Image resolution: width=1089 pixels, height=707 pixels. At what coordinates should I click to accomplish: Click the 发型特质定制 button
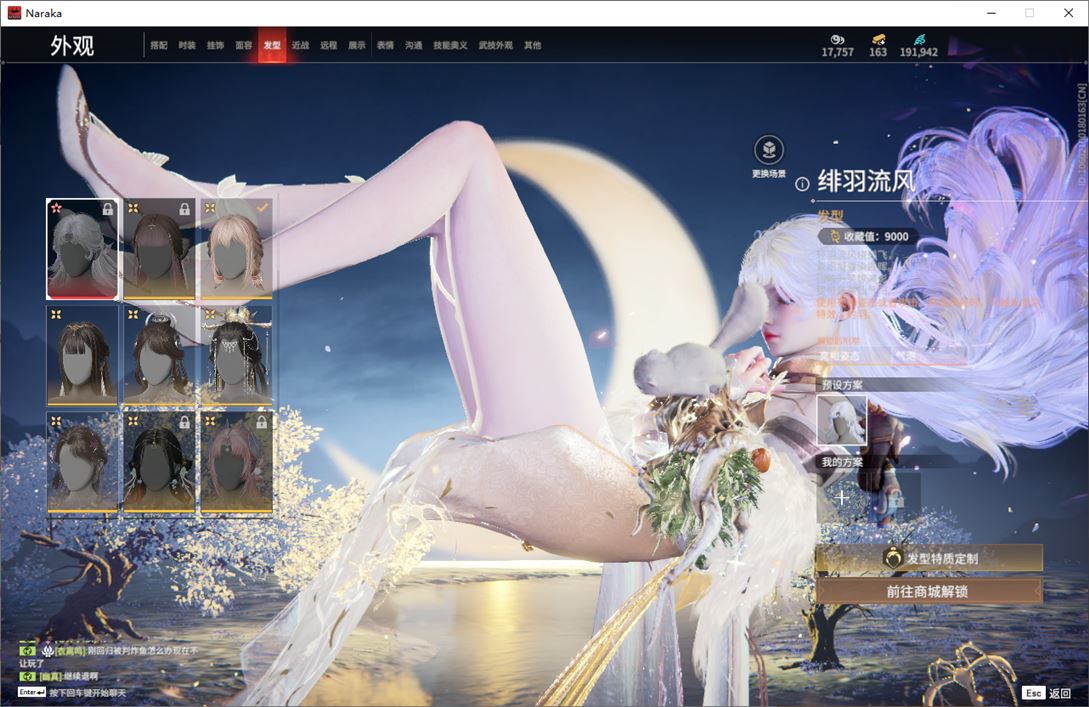coord(929,558)
